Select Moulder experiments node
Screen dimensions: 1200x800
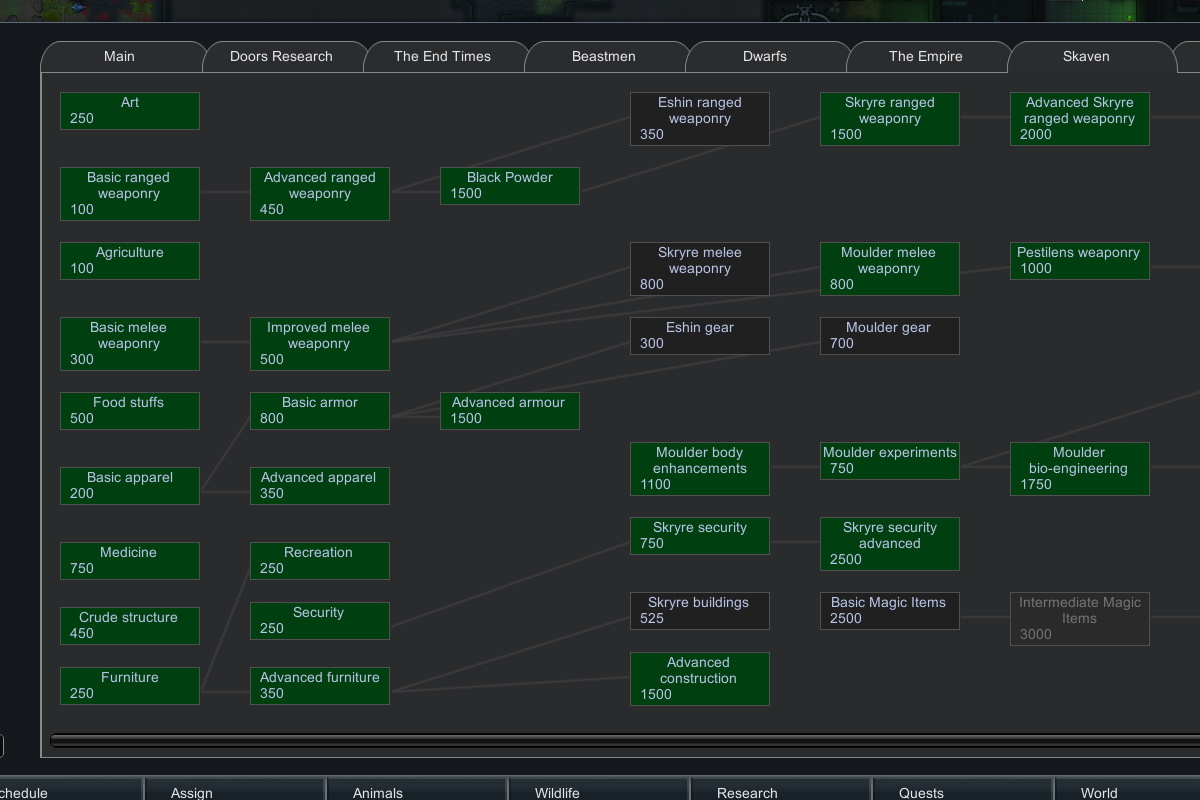click(x=890, y=461)
